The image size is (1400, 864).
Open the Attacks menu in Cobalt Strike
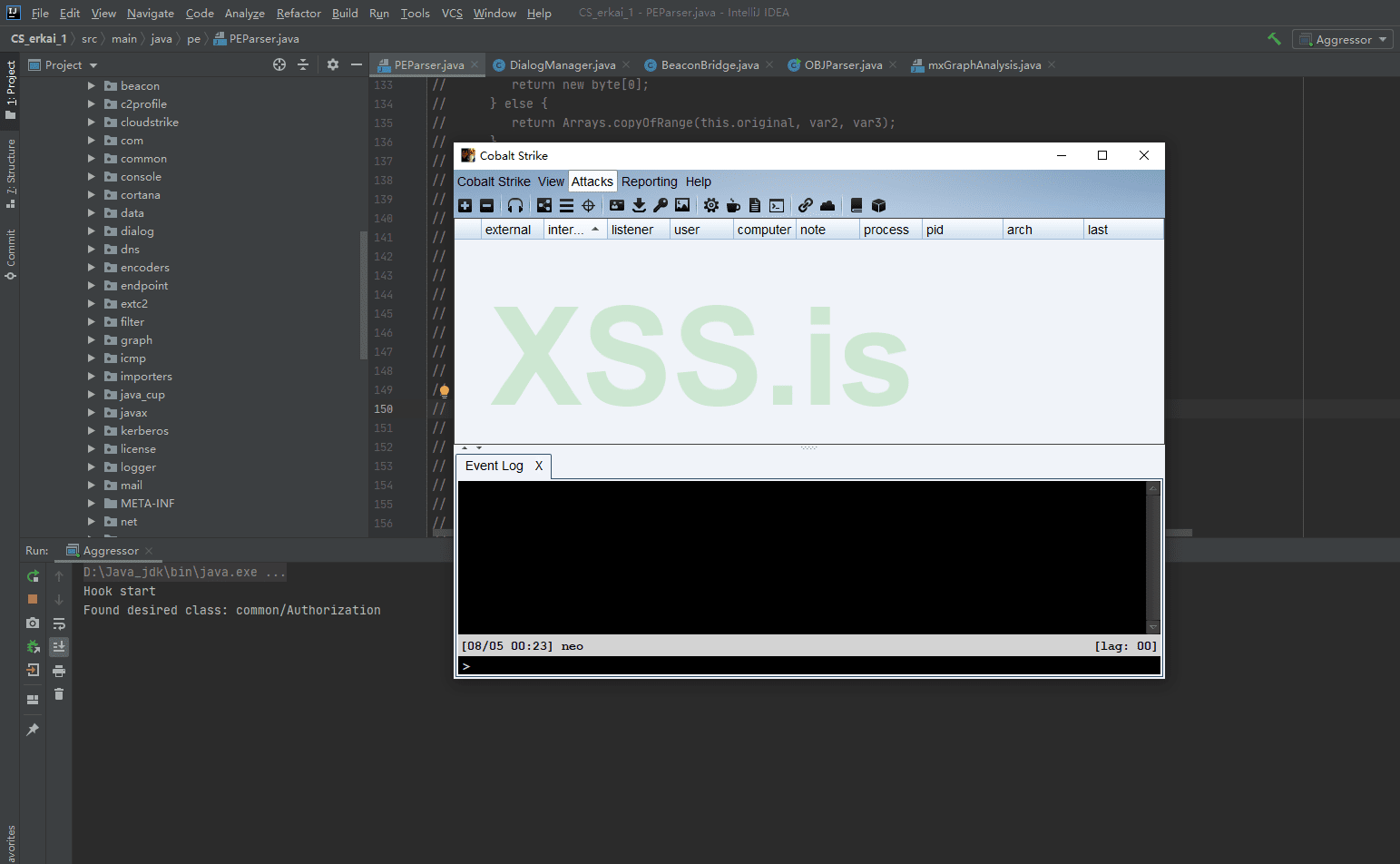592,182
